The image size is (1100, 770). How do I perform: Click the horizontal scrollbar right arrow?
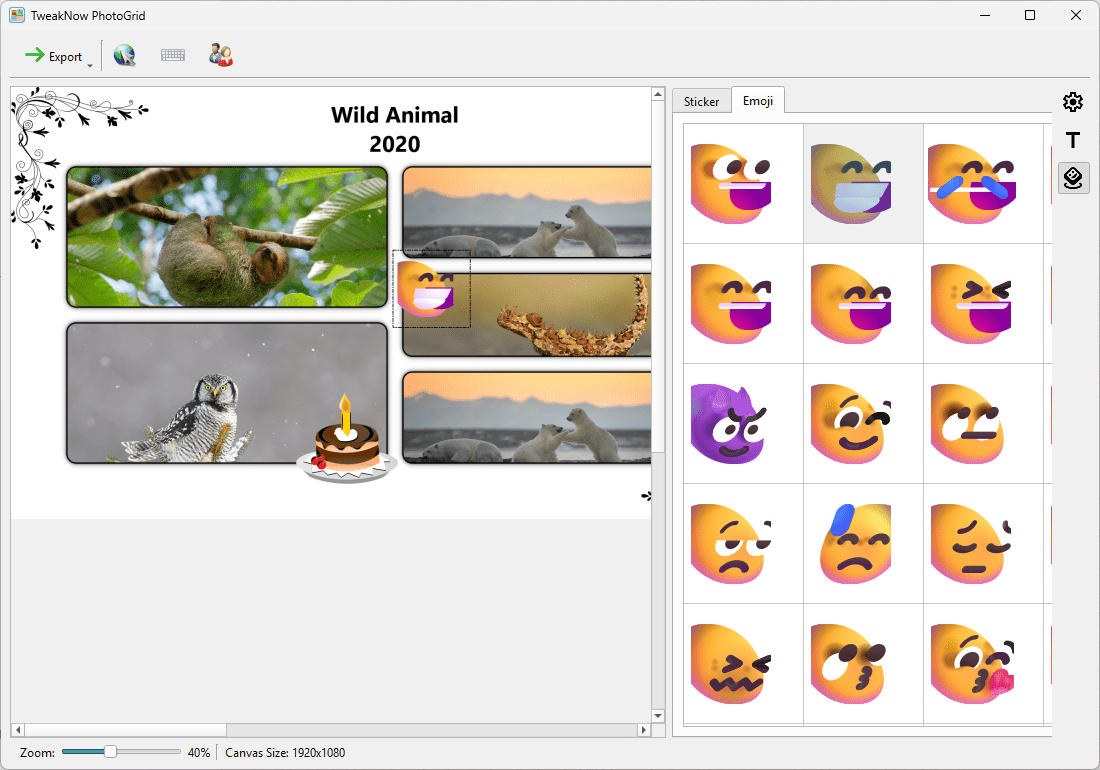pos(643,730)
